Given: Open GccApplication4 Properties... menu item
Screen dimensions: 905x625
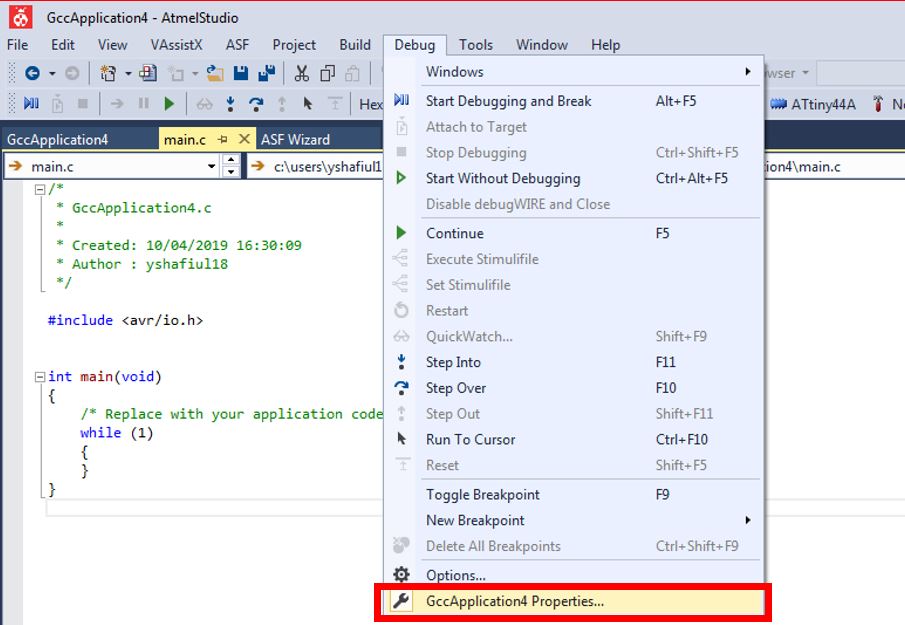Looking at the screenshot, I should click(x=574, y=601).
